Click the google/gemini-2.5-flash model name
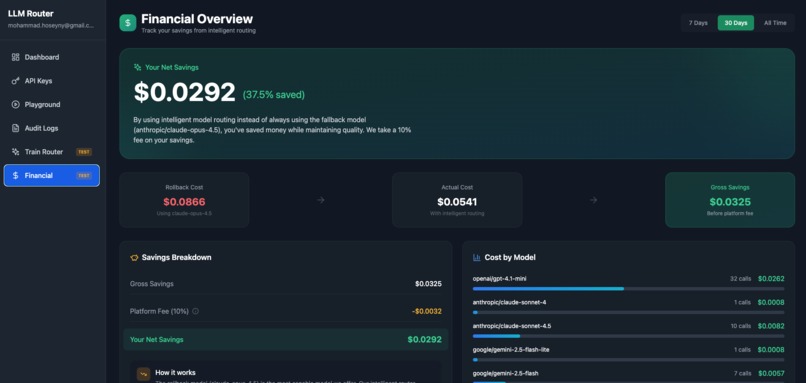This screenshot has width=806, height=383. [505, 373]
